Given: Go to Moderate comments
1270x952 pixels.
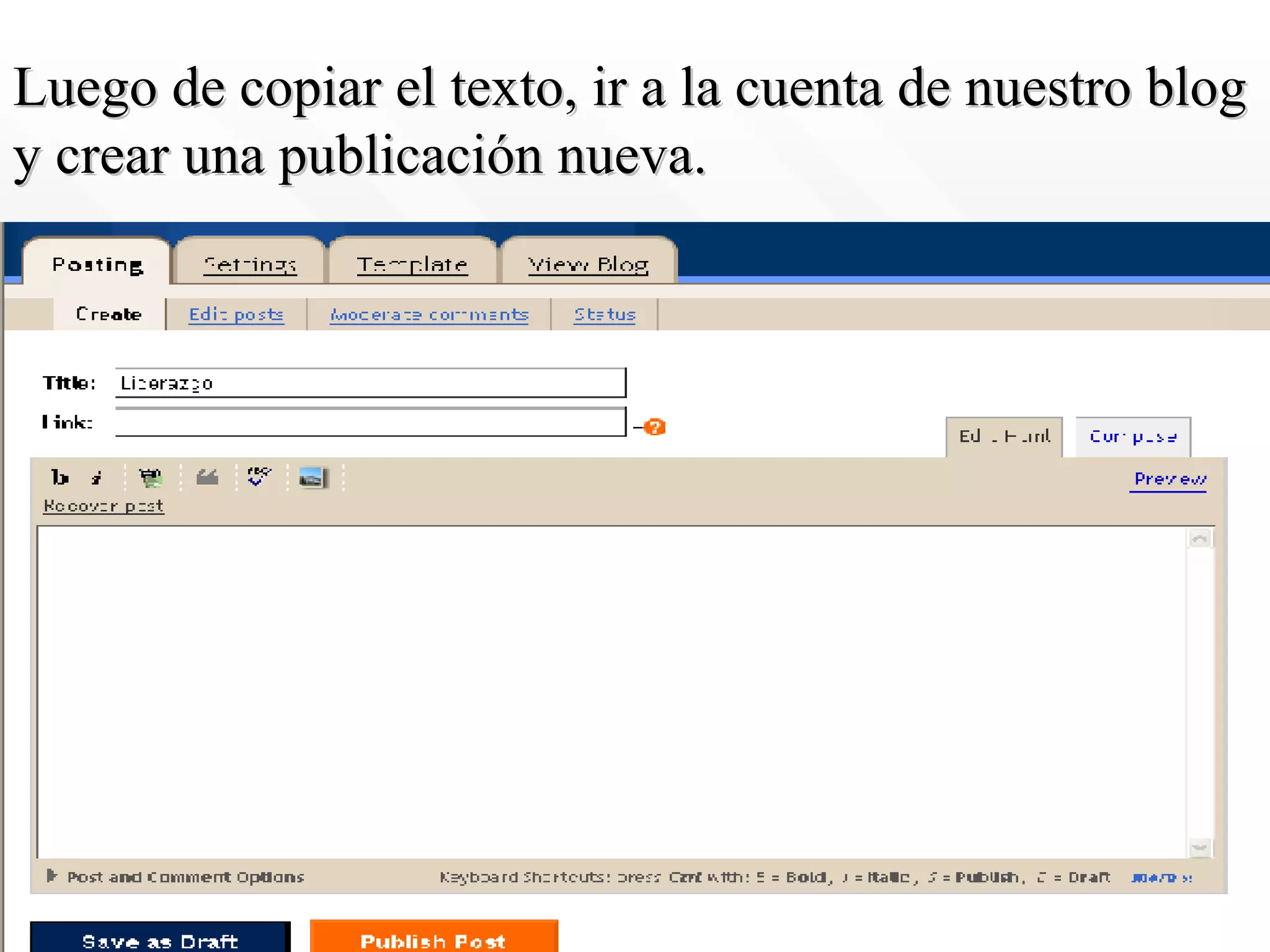Looking at the screenshot, I should pos(429,315).
